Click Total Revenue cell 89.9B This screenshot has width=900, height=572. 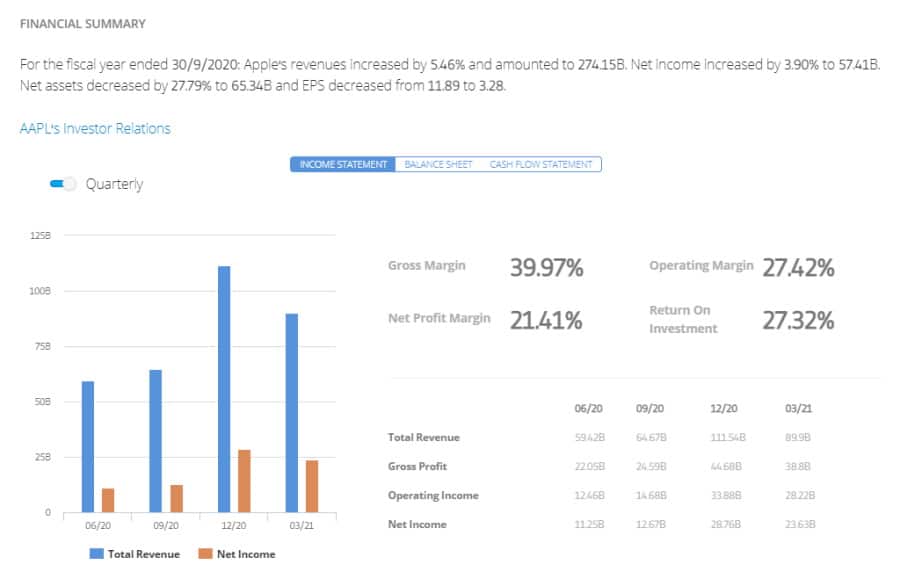coord(798,437)
